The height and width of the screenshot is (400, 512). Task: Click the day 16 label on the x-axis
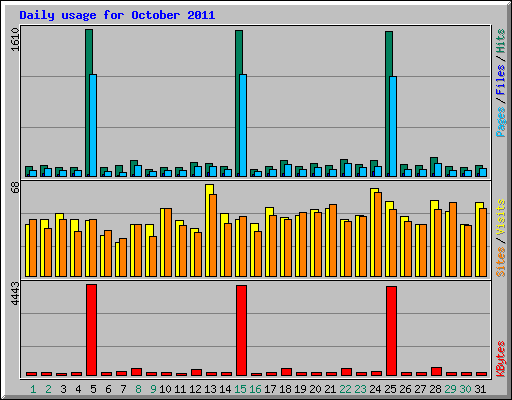pyautogui.click(x=255, y=389)
